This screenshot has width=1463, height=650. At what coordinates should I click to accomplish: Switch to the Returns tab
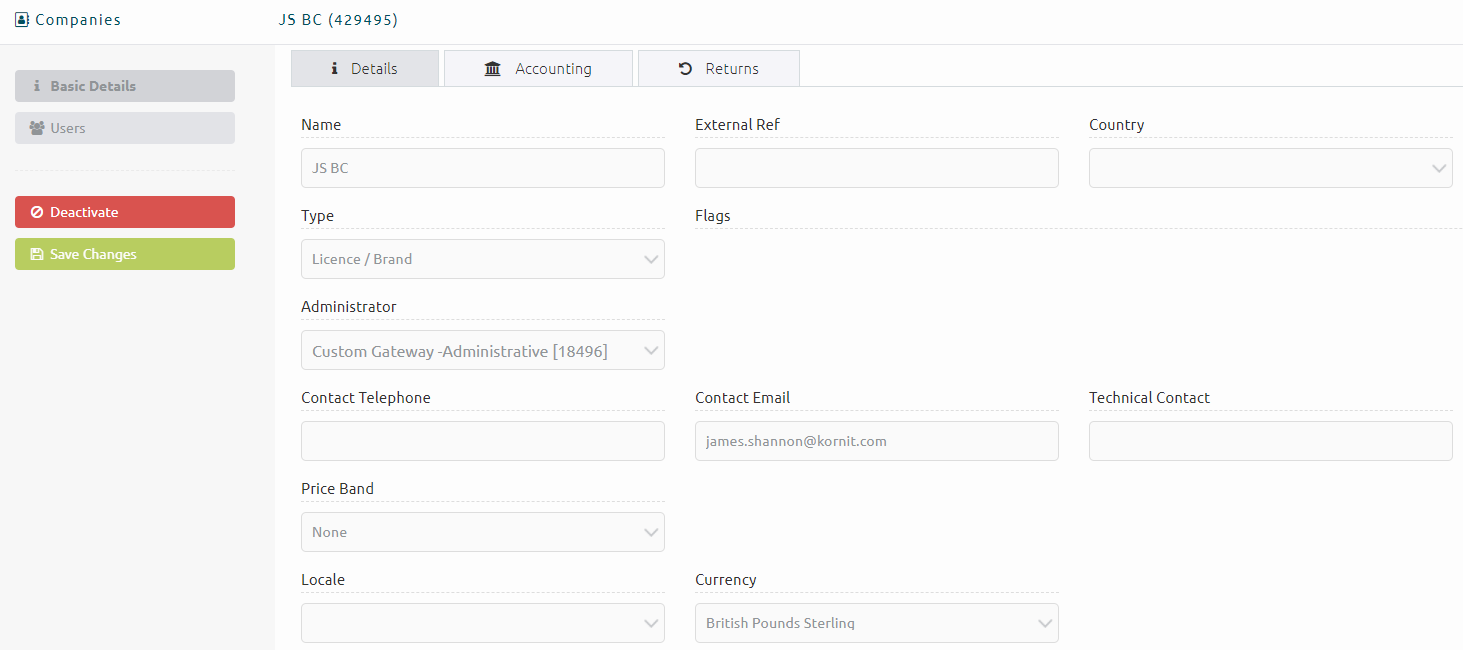tap(719, 68)
